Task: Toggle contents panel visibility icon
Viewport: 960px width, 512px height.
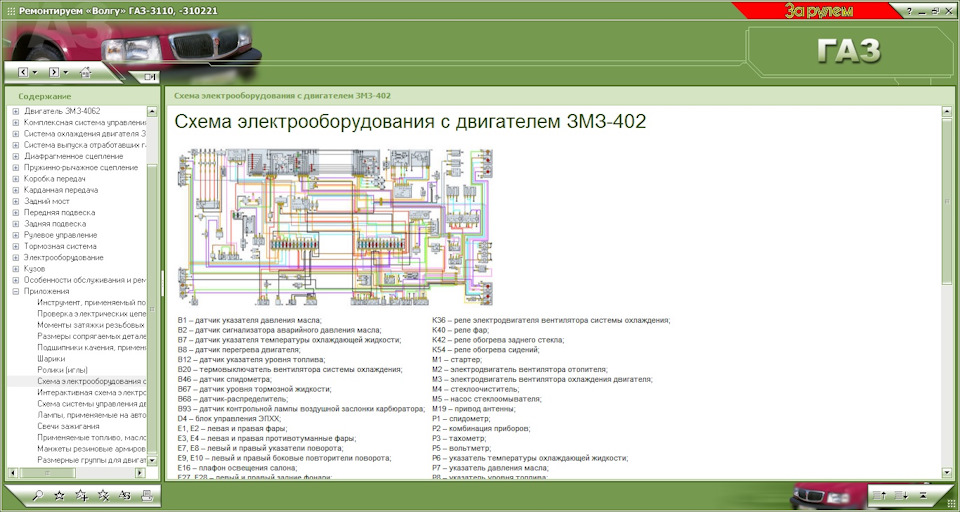Action: [149, 77]
